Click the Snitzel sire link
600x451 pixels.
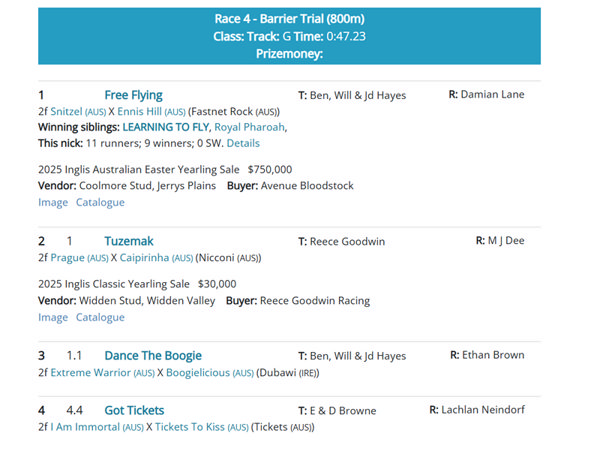[x=67, y=111]
